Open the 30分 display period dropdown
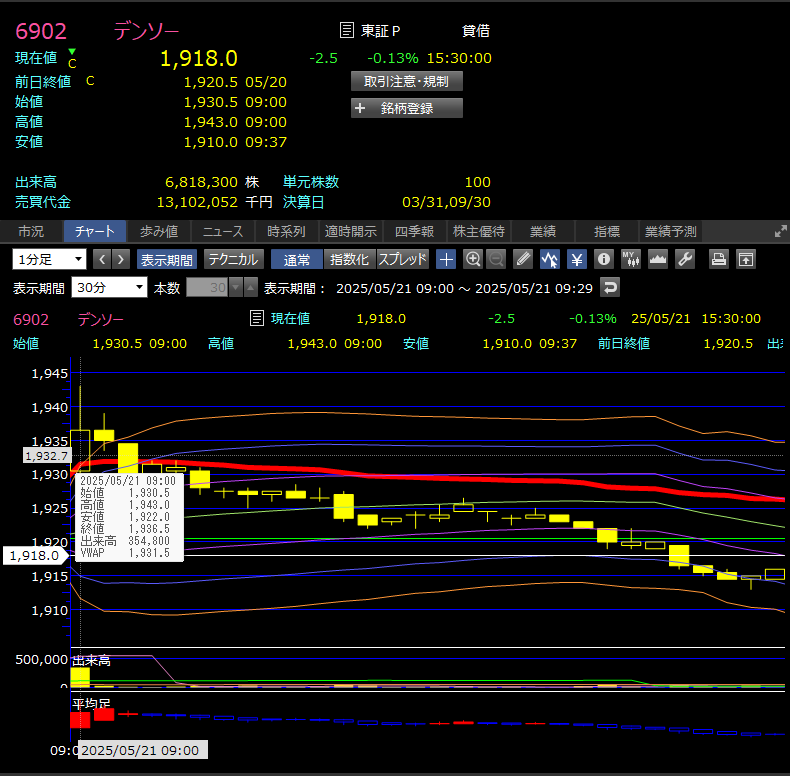The image size is (790, 776). coord(109,288)
